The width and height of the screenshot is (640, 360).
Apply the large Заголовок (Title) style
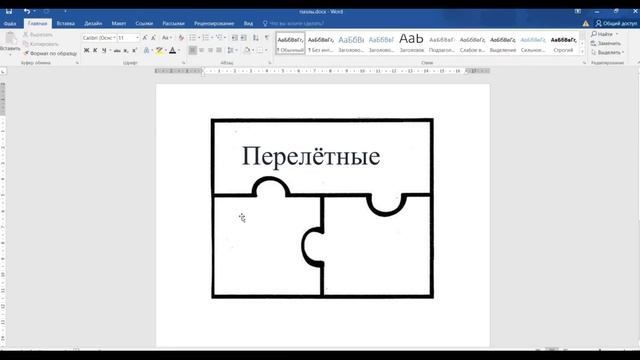tap(411, 44)
